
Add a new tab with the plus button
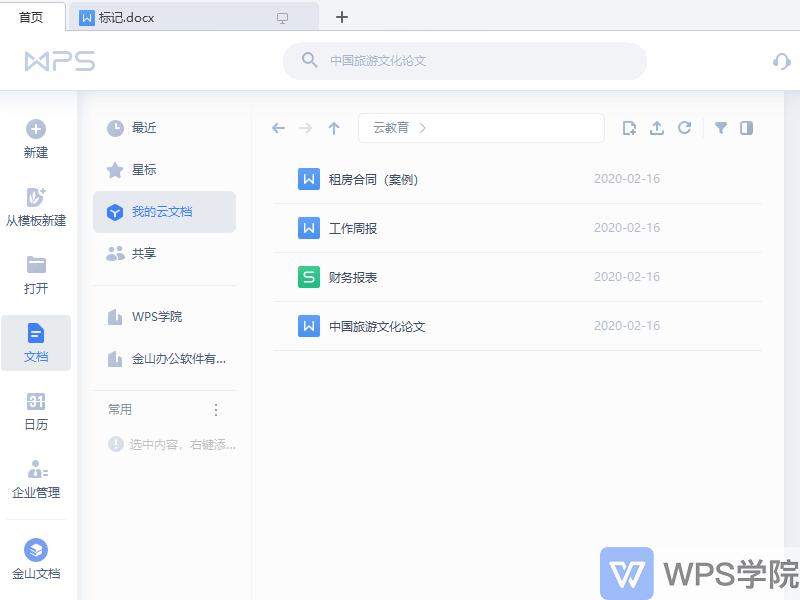342,17
